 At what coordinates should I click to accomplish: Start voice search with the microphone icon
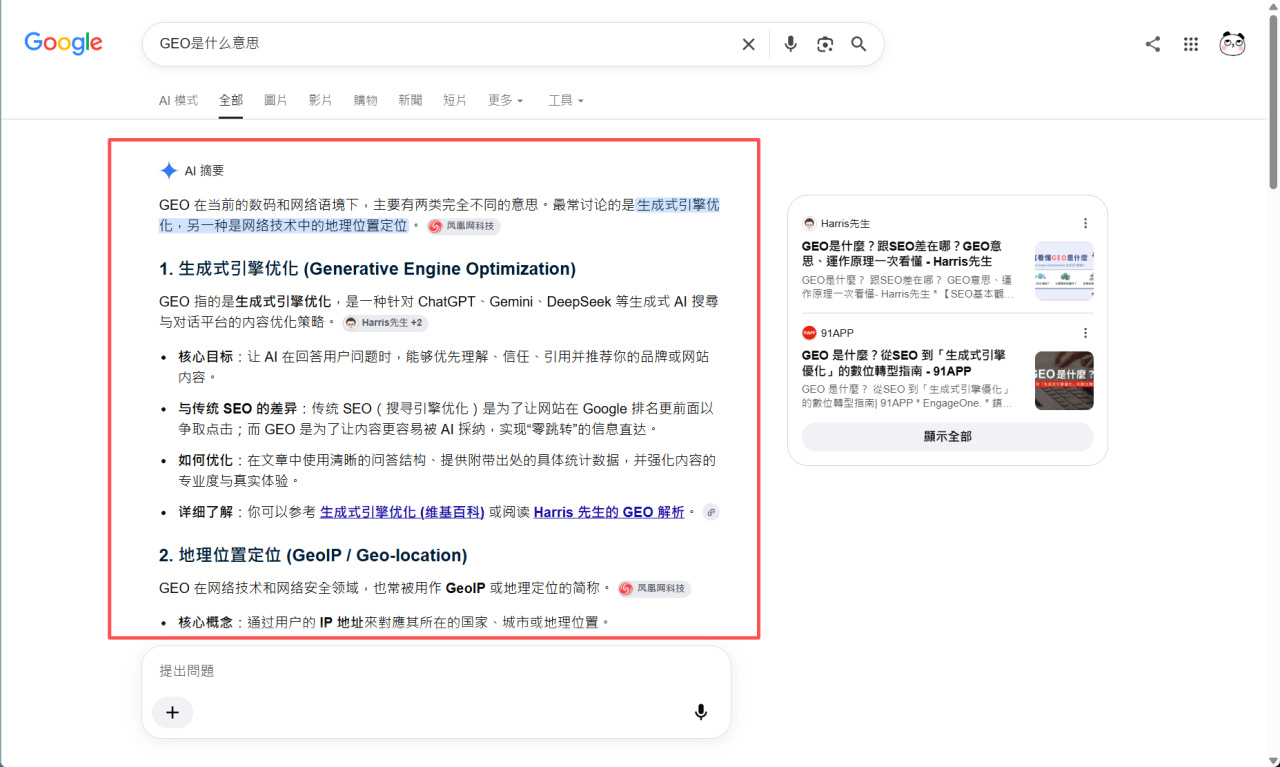tap(791, 44)
